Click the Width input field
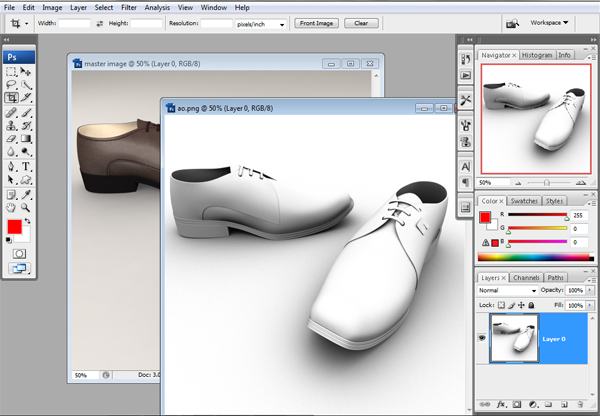600x416 pixels. coord(74,23)
